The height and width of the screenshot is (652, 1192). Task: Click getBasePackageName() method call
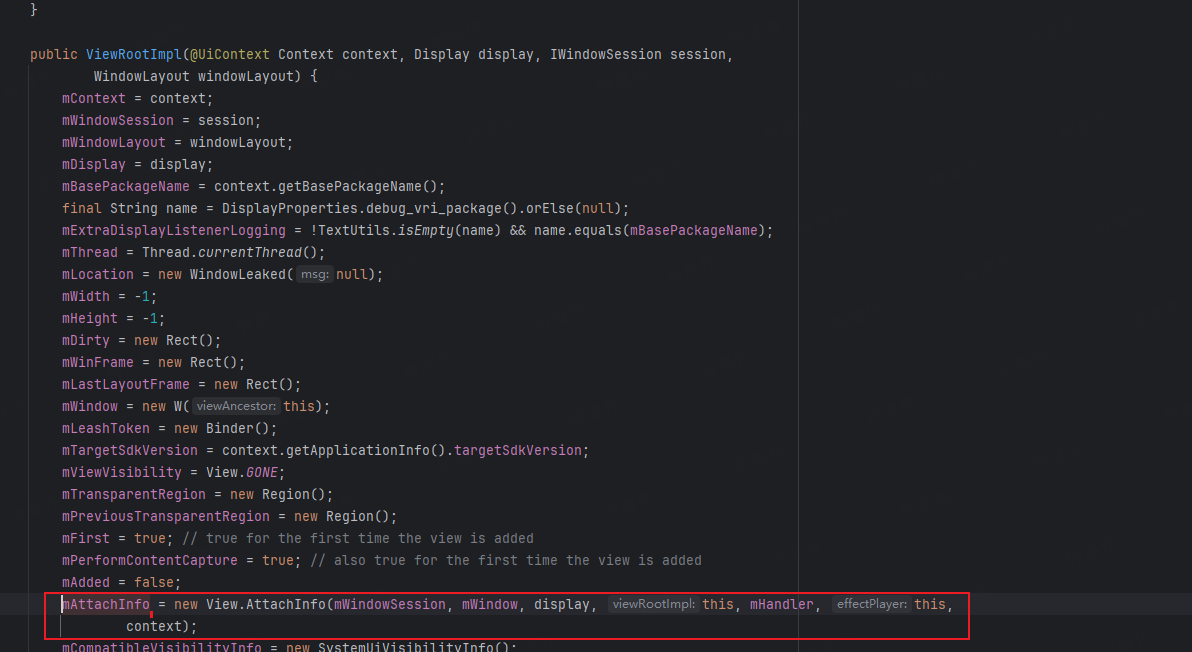click(357, 187)
